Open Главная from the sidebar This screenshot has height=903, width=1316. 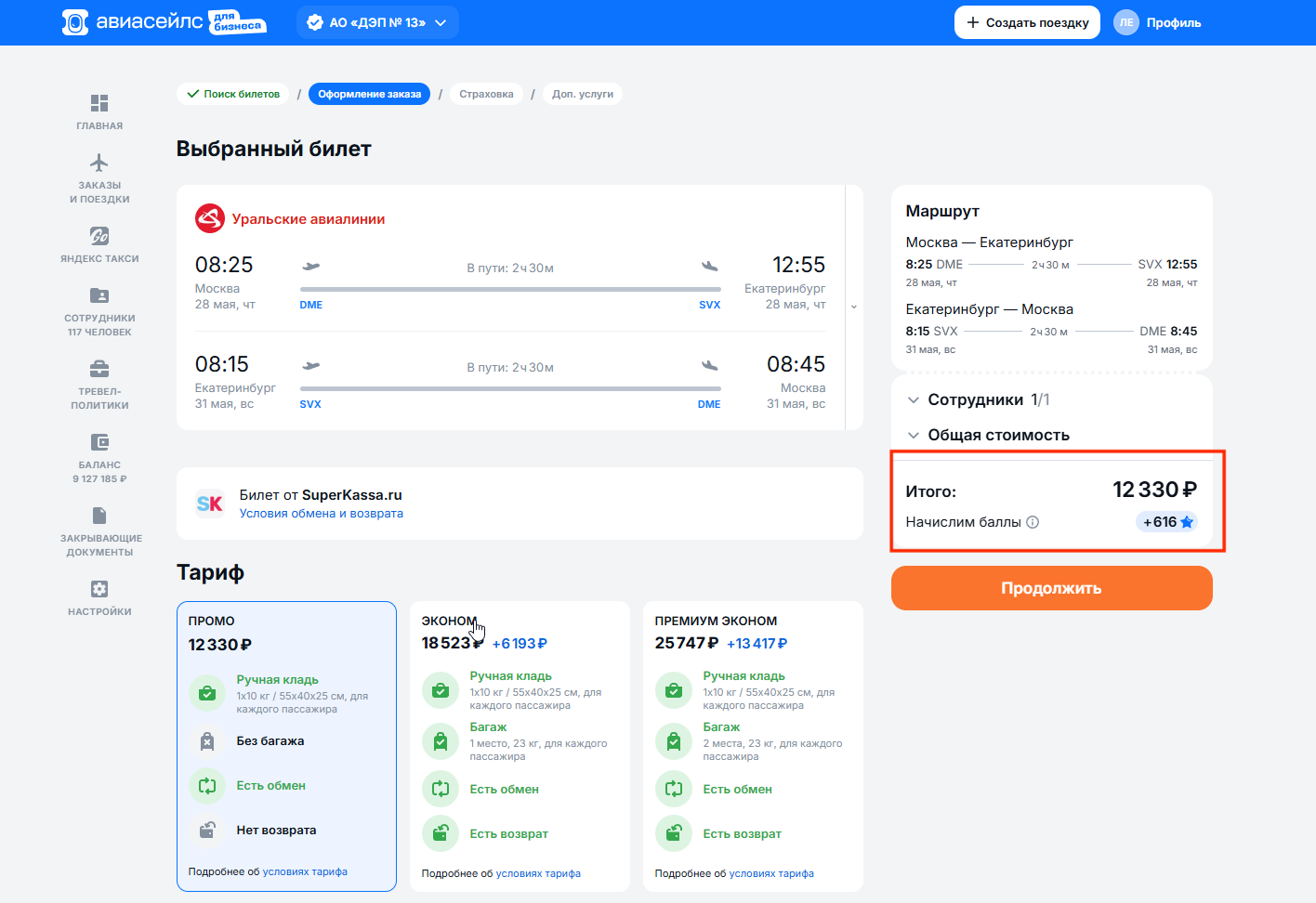click(99, 103)
